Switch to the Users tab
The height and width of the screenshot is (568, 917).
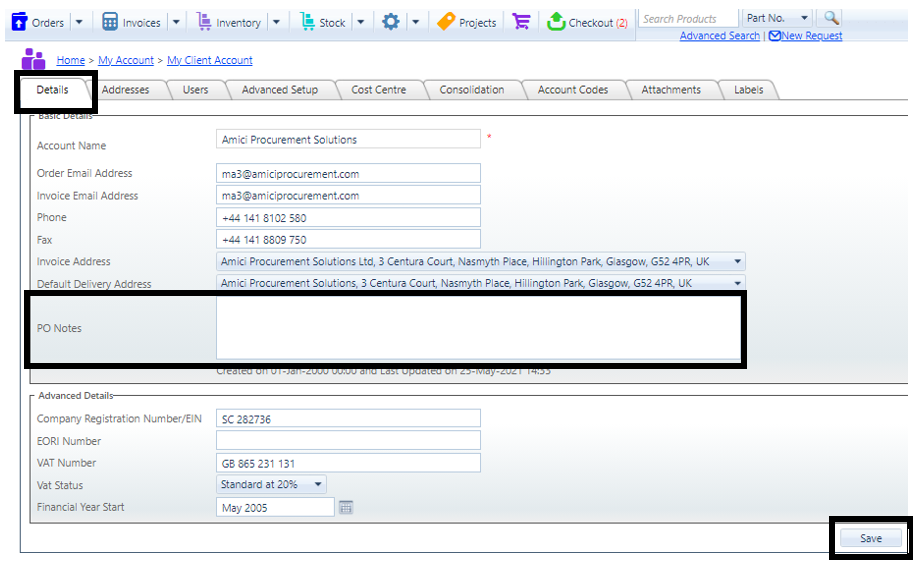pyautogui.click(x=195, y=89)
